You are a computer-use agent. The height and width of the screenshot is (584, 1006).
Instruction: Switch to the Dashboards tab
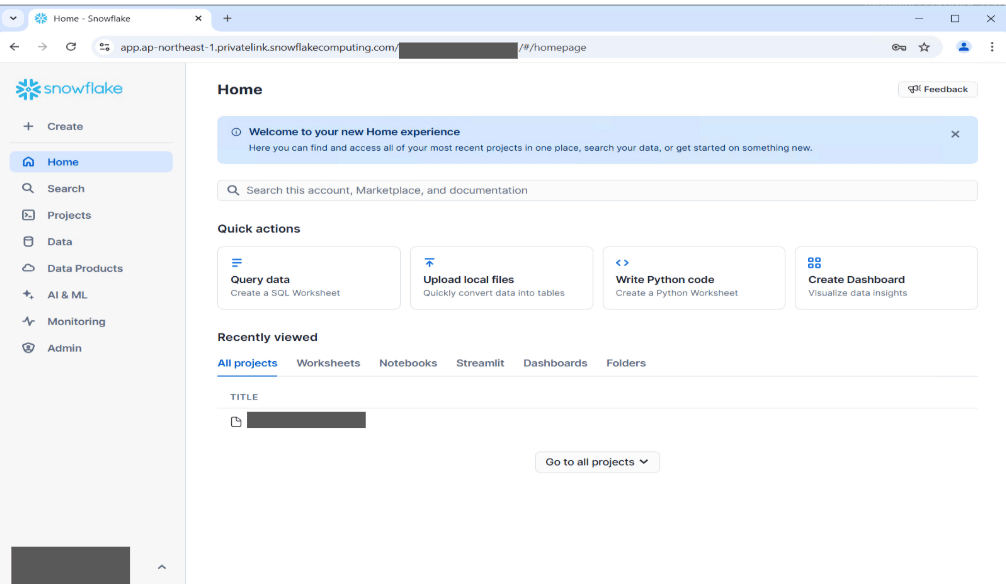pyautogui.click(x=555, y=363)
